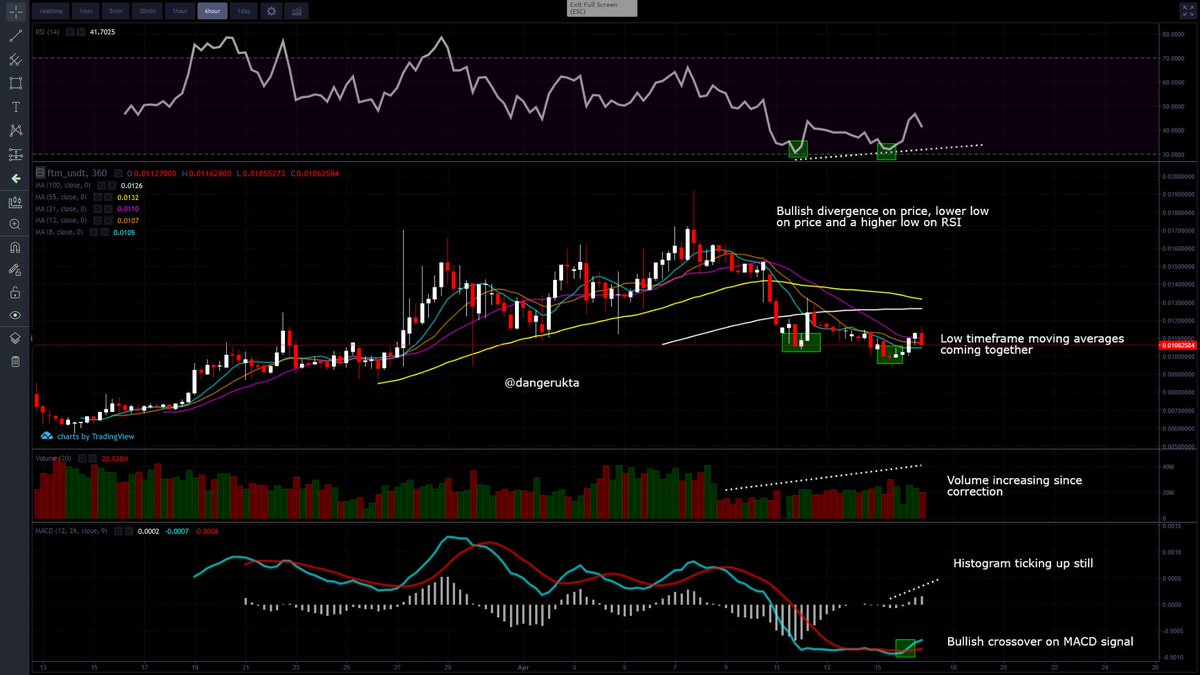Click the MA 21 value 0.0110
1200x675 pixels.
(128, 208)
